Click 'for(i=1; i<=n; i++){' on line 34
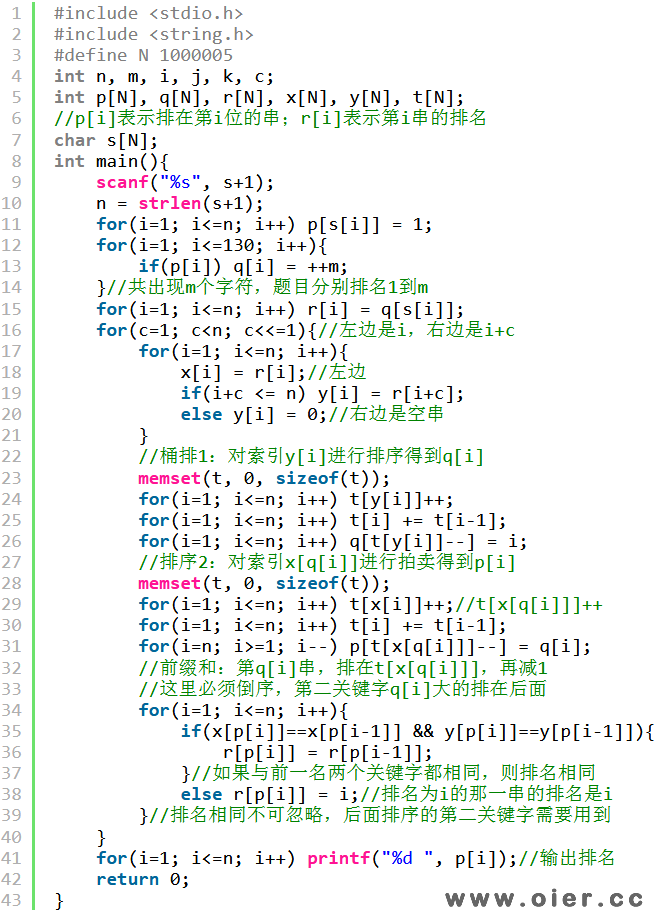The width and height of the screenshot is (654, 913). pos(243,710)
